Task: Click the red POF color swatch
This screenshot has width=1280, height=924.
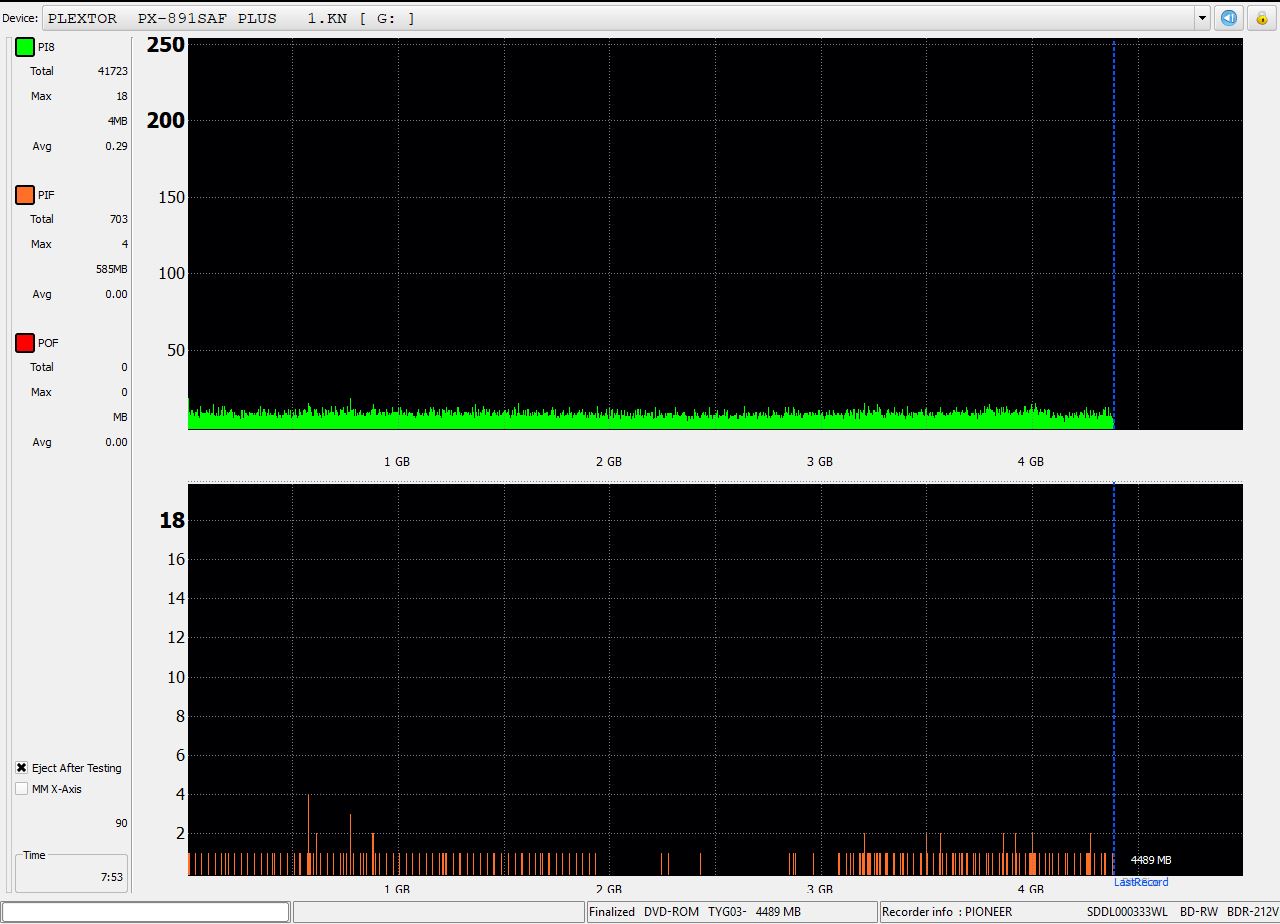Action: tap(25, 343)
